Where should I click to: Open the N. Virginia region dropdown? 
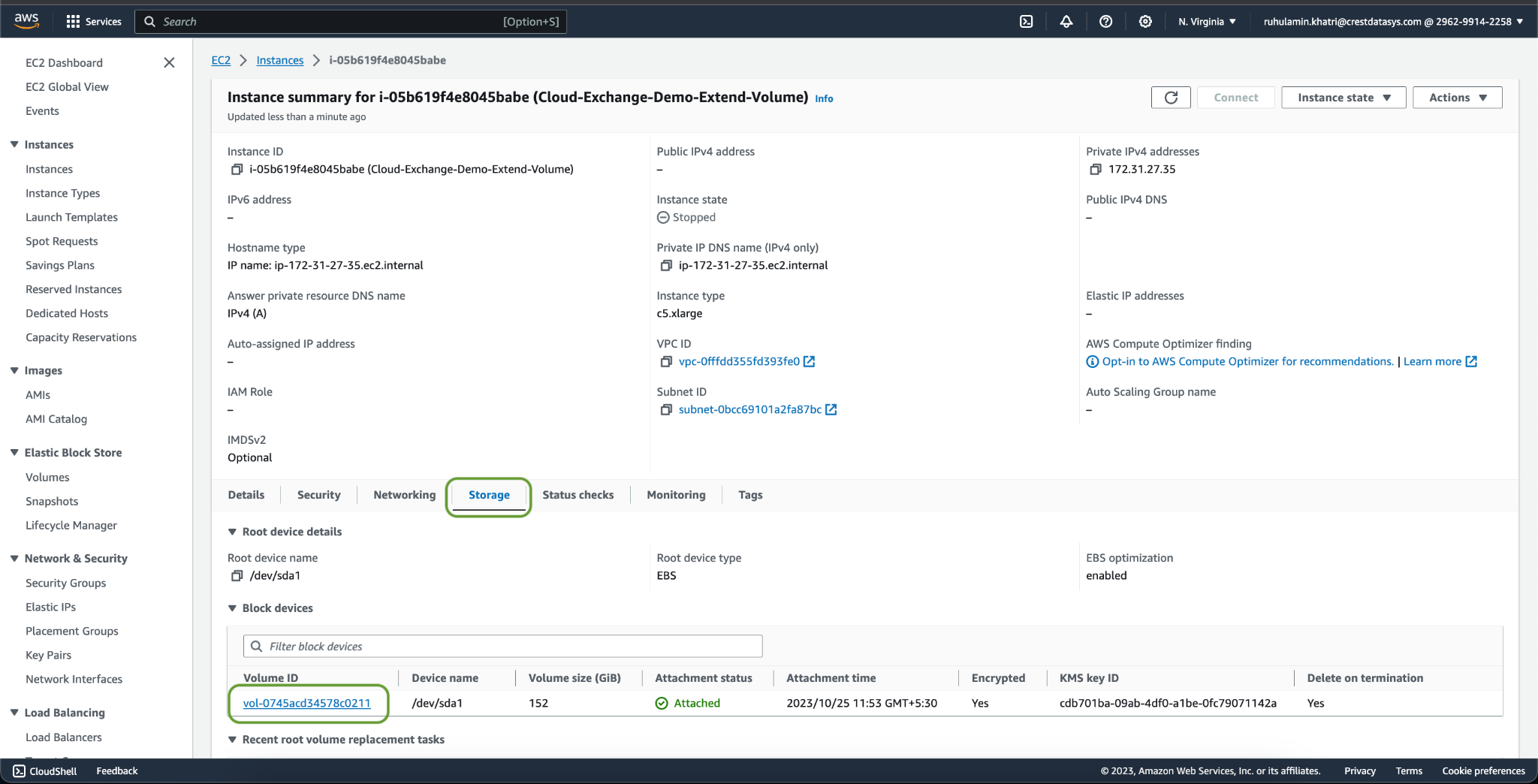point(1207,22)
